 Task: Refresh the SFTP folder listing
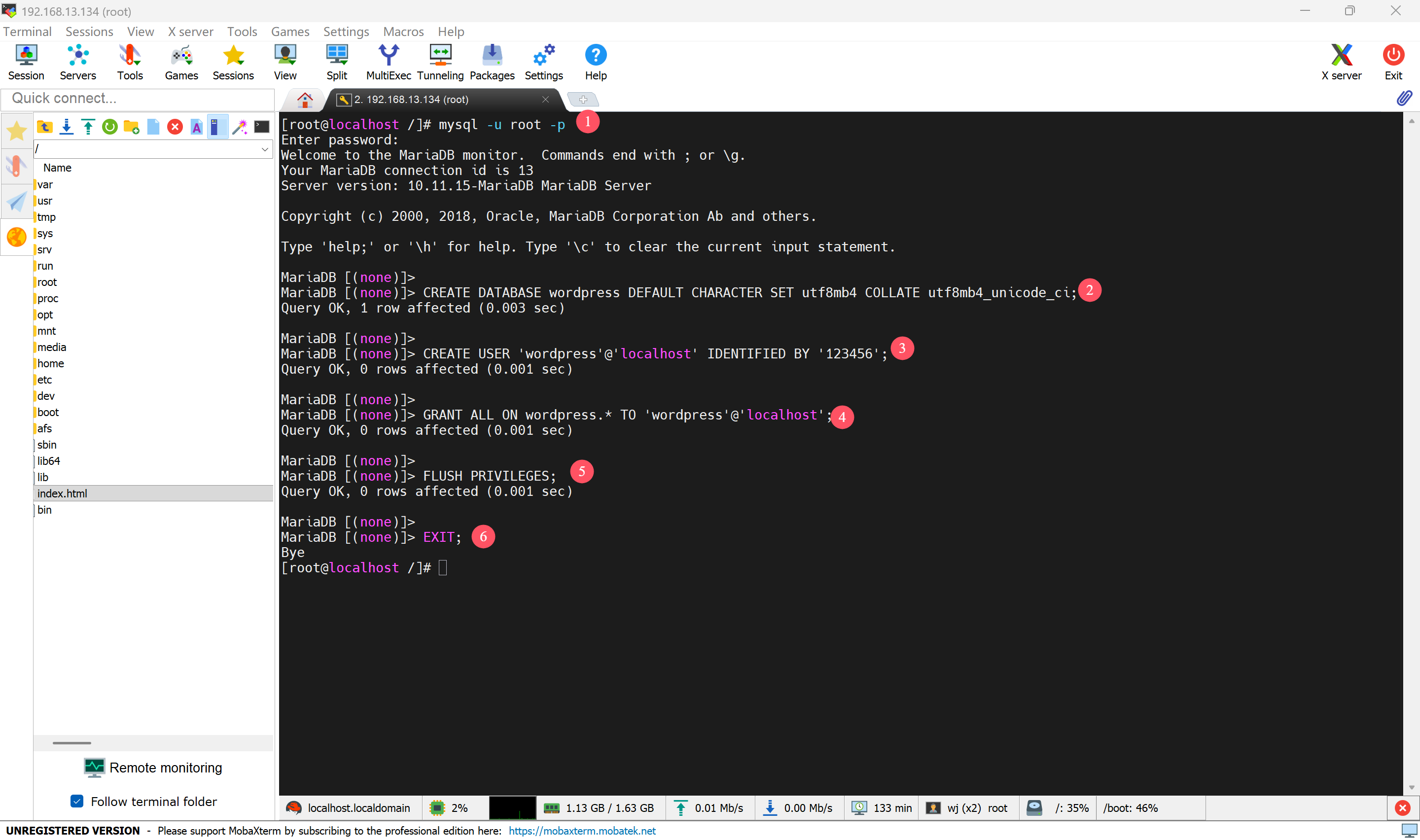point(110,127)
